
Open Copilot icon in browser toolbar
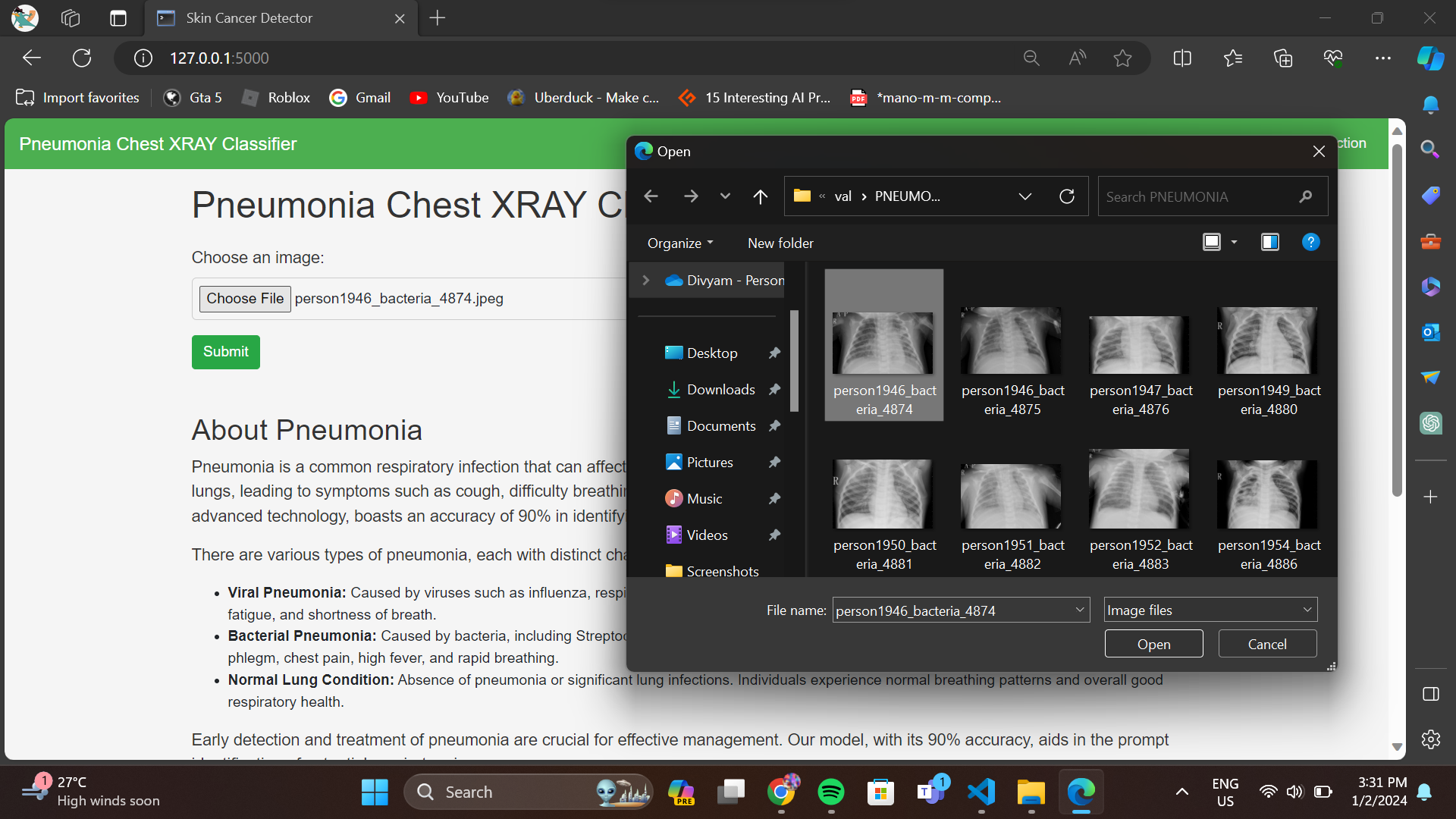(1430, 58)
